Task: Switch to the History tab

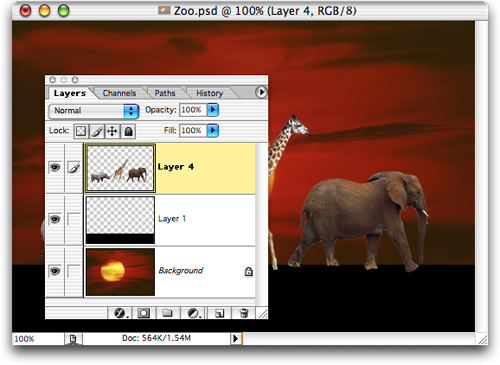Action: point(209,93)
